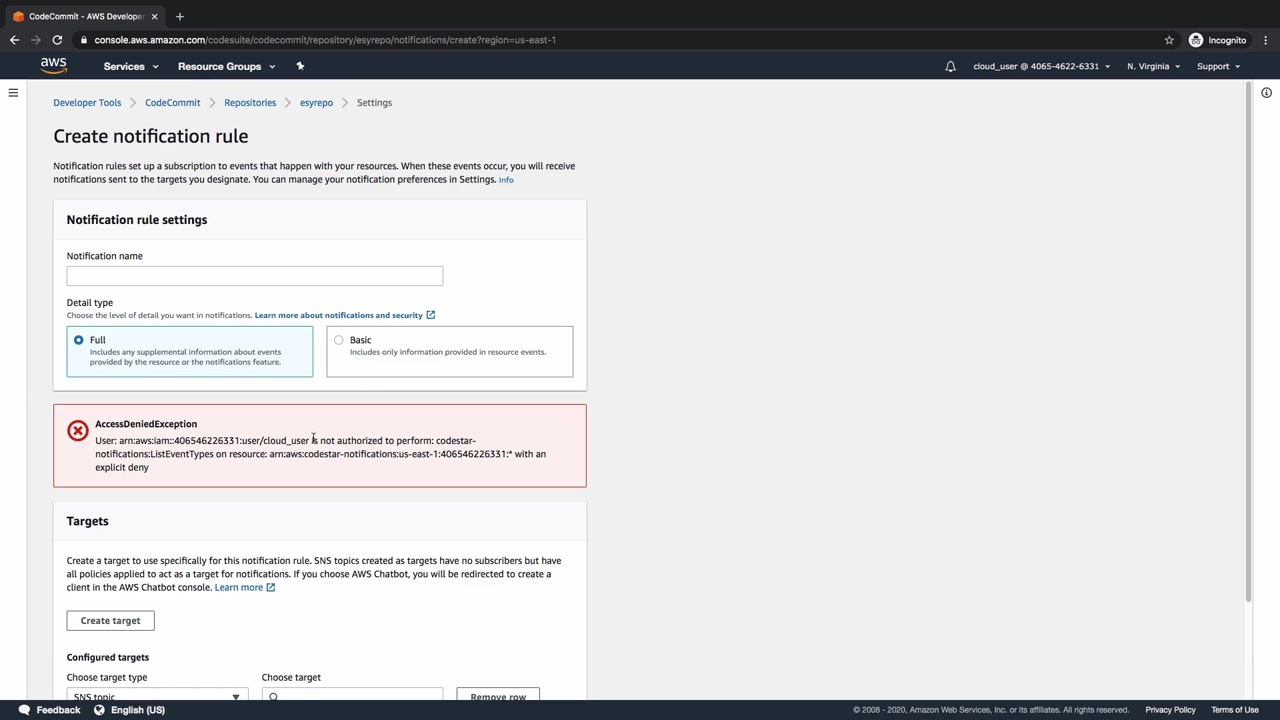1280x720 pixels.
Task: Go back with the browser back arrow
Action: tap(14, 40)
